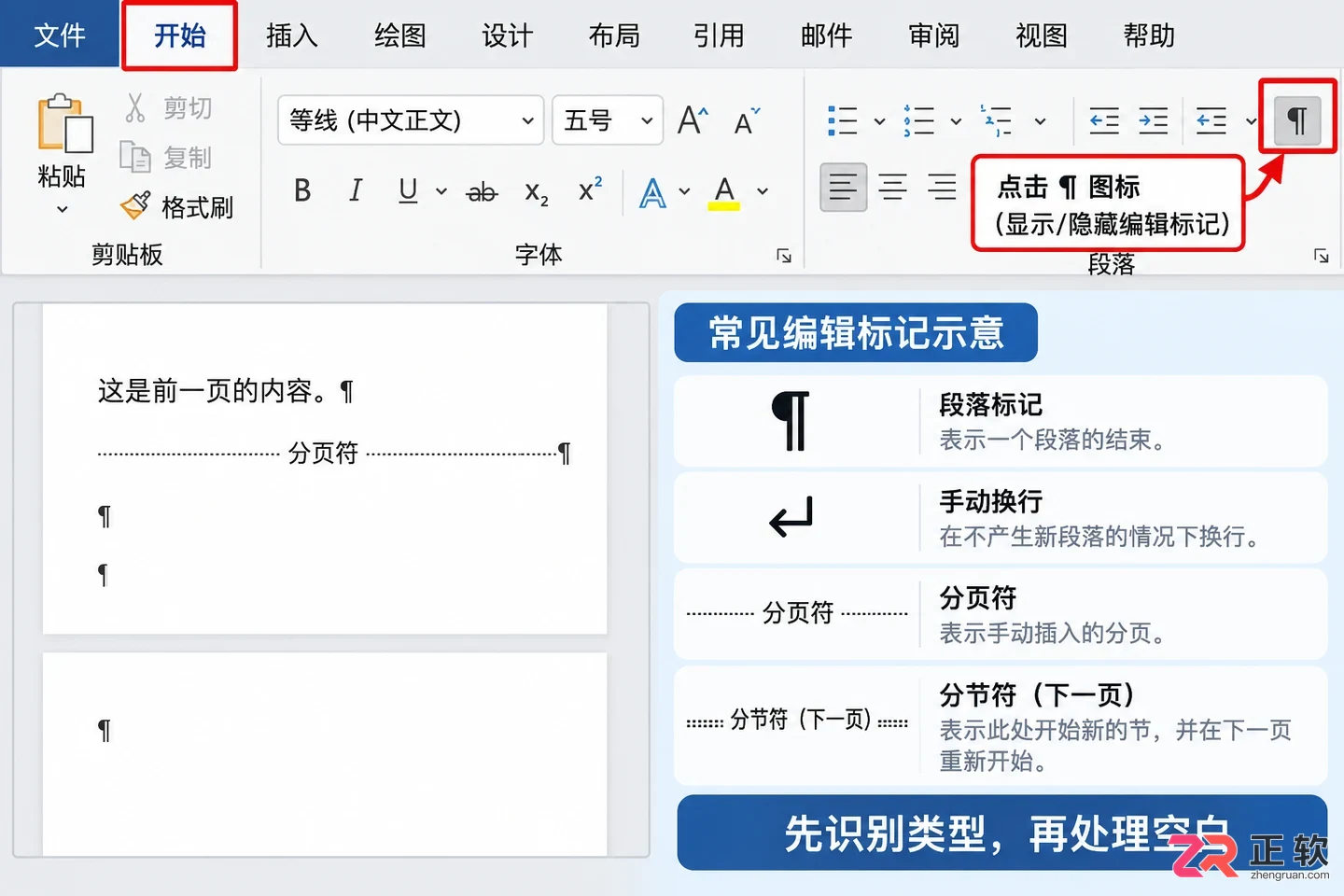Switch to the 开始 (Home) tab
This screenshot has height=896, width=1344.
click(179, 35)
